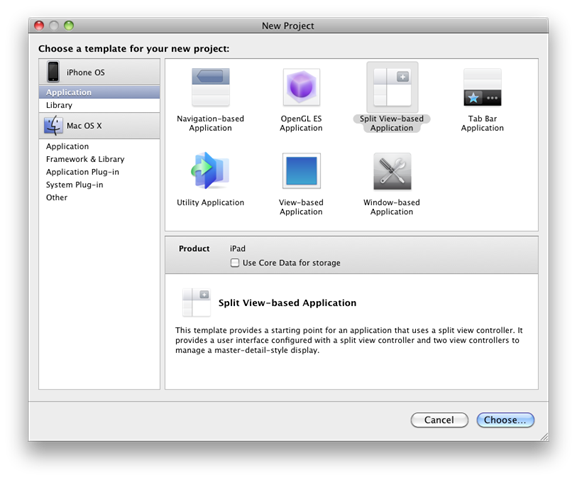The image size is (577, 480).
Task: Click the Choose... button
Action: [x=505, y=420]
